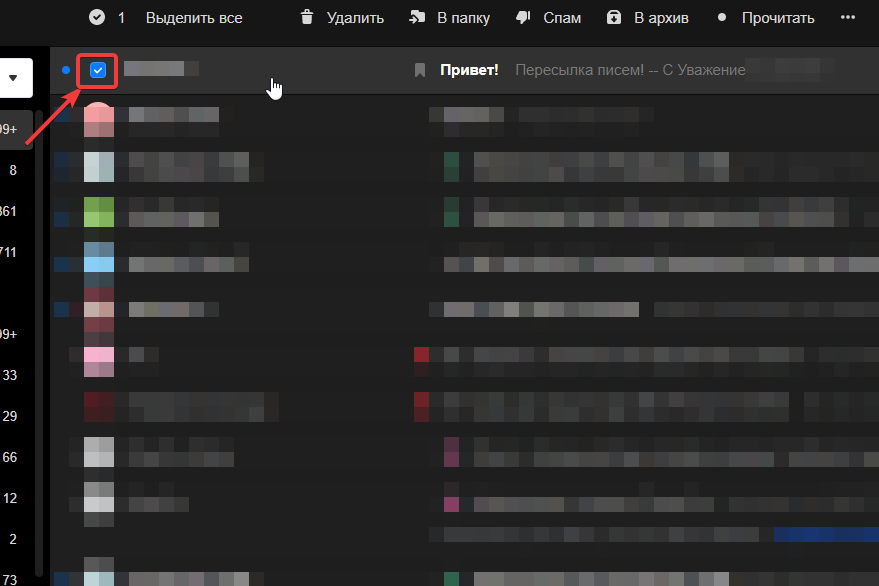Send selected email В архив
Screen dimensions: 879x586
(x=661, y=18)
